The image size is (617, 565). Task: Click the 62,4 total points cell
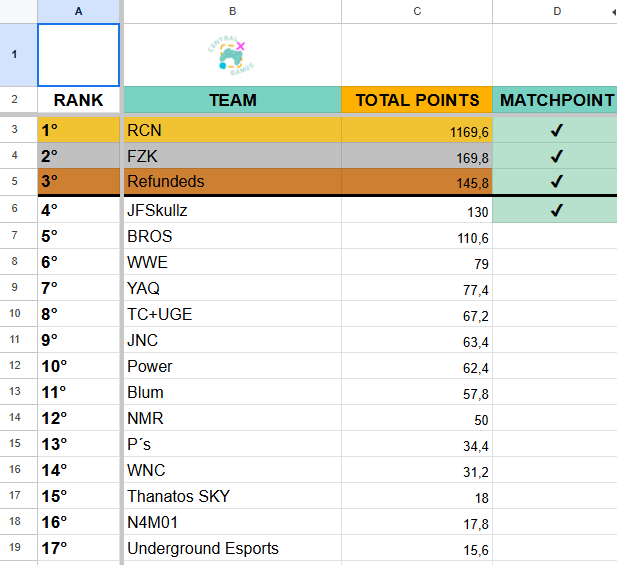coord(417,366)
